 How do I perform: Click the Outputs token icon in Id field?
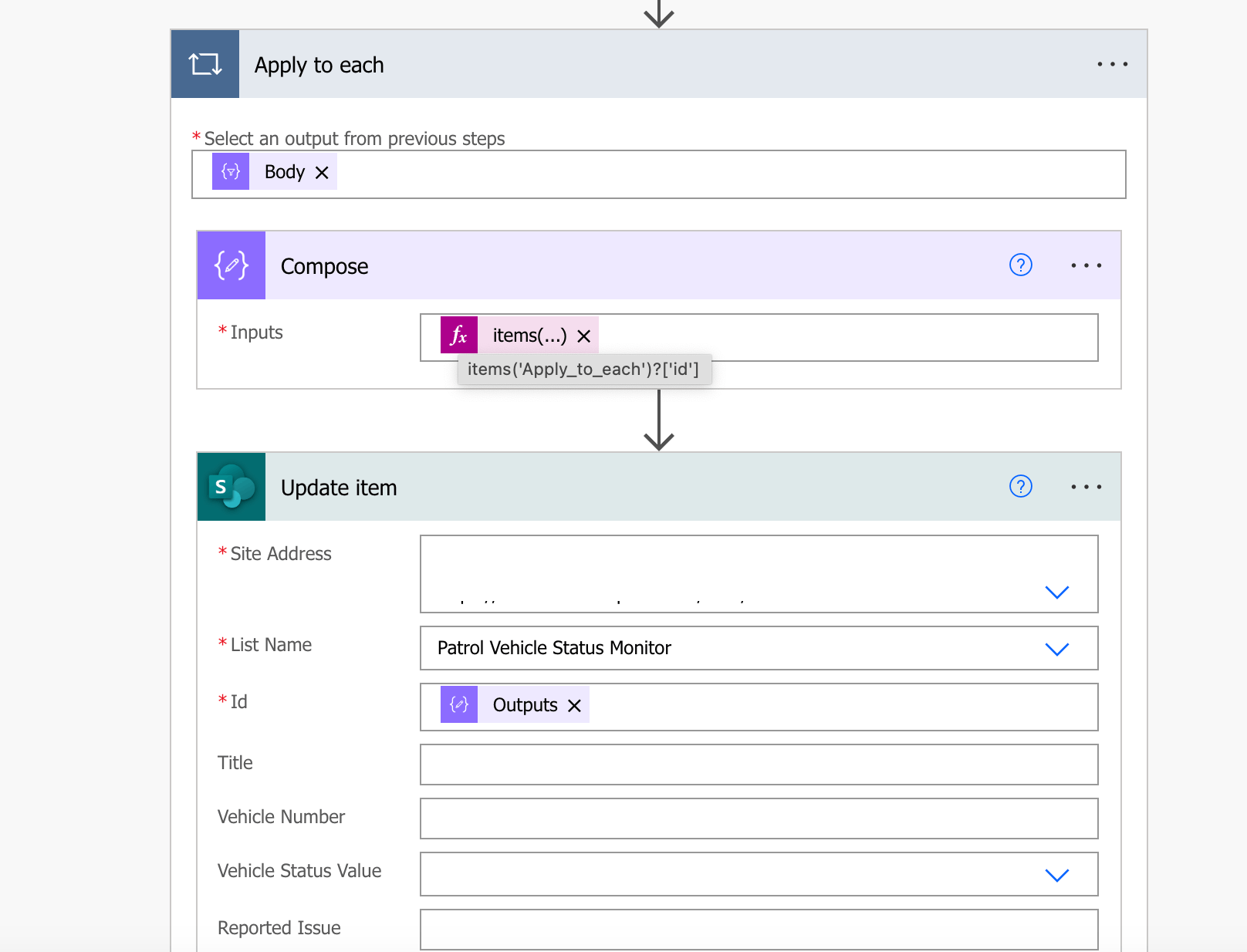click(x=458, y=704)
